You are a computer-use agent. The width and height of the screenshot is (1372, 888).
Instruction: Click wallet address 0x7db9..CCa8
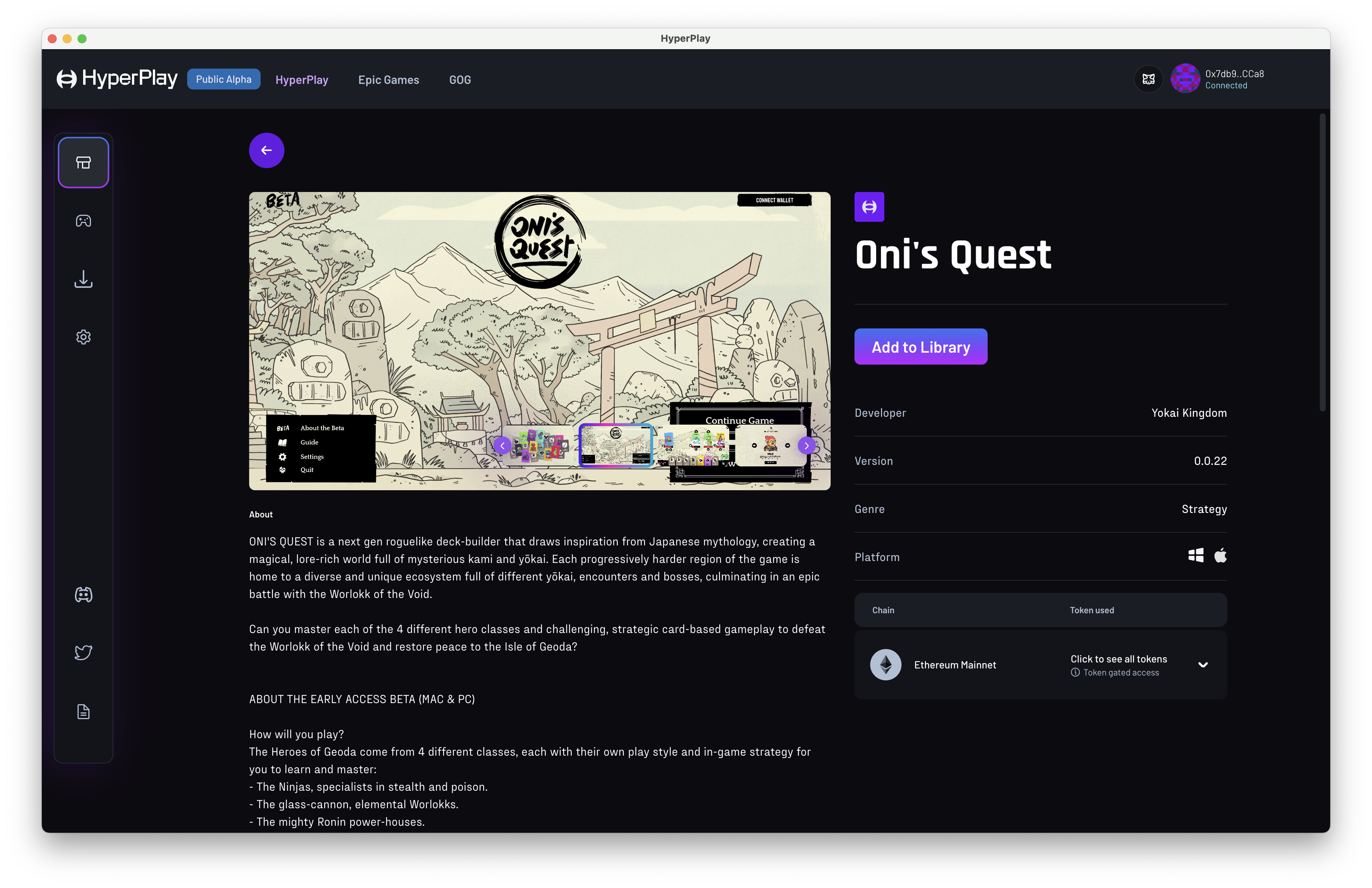coord(1234,74)
